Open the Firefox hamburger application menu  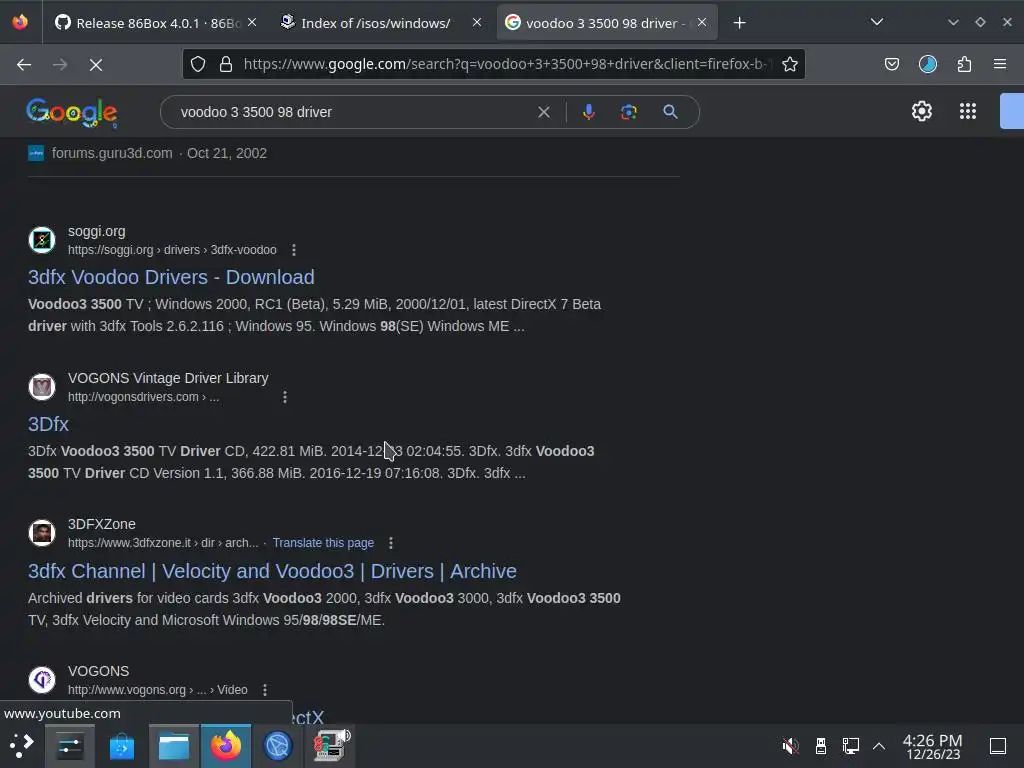[999, 64]
